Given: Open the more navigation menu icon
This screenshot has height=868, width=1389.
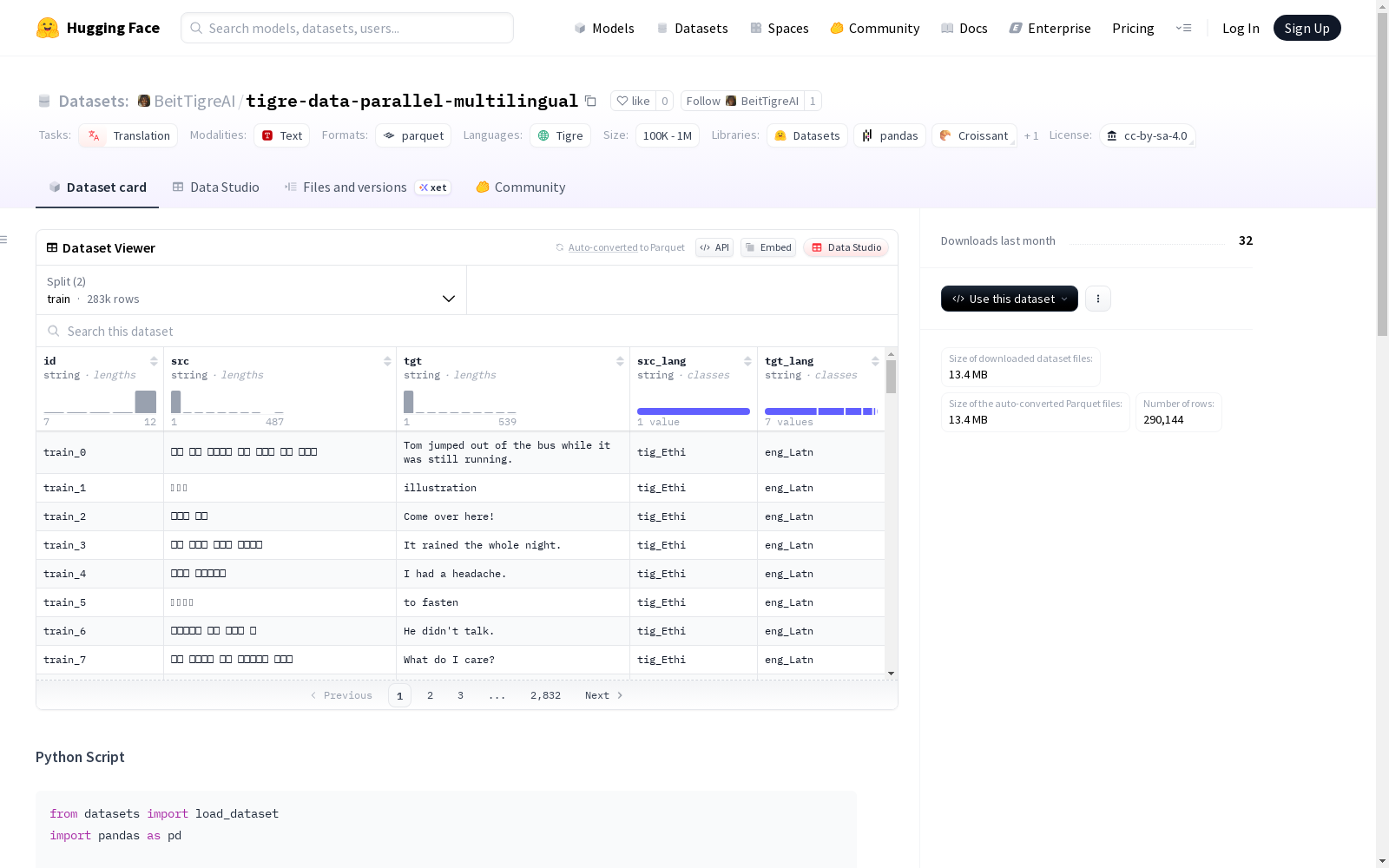Looking at the screenshot, I should point(1183,28).
